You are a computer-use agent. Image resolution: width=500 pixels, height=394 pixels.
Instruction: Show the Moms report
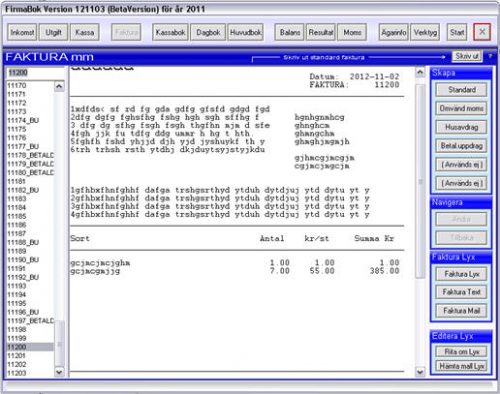[x=352, y=32]
